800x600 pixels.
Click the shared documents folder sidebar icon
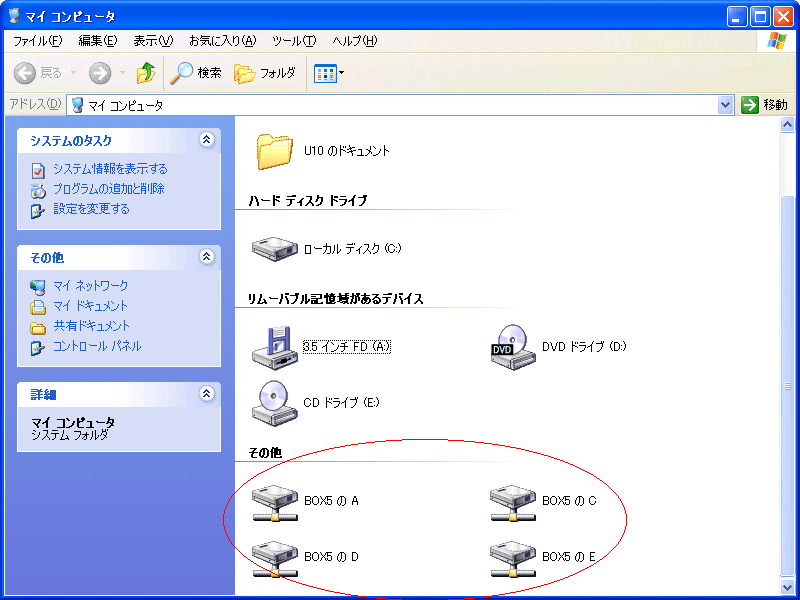pyautogui.click(x=38, y=328)
